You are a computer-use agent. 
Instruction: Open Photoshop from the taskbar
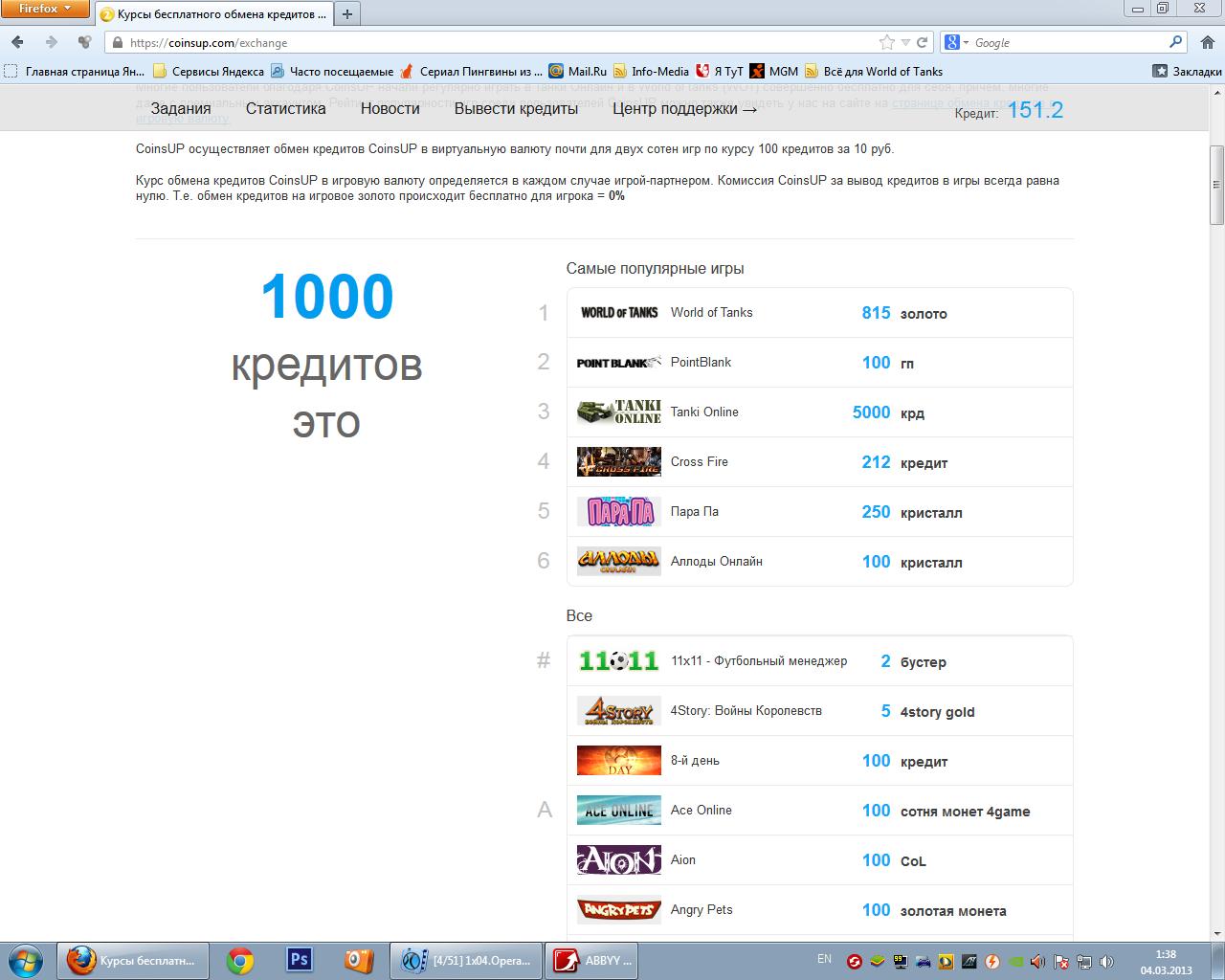[x=300, y=959]
